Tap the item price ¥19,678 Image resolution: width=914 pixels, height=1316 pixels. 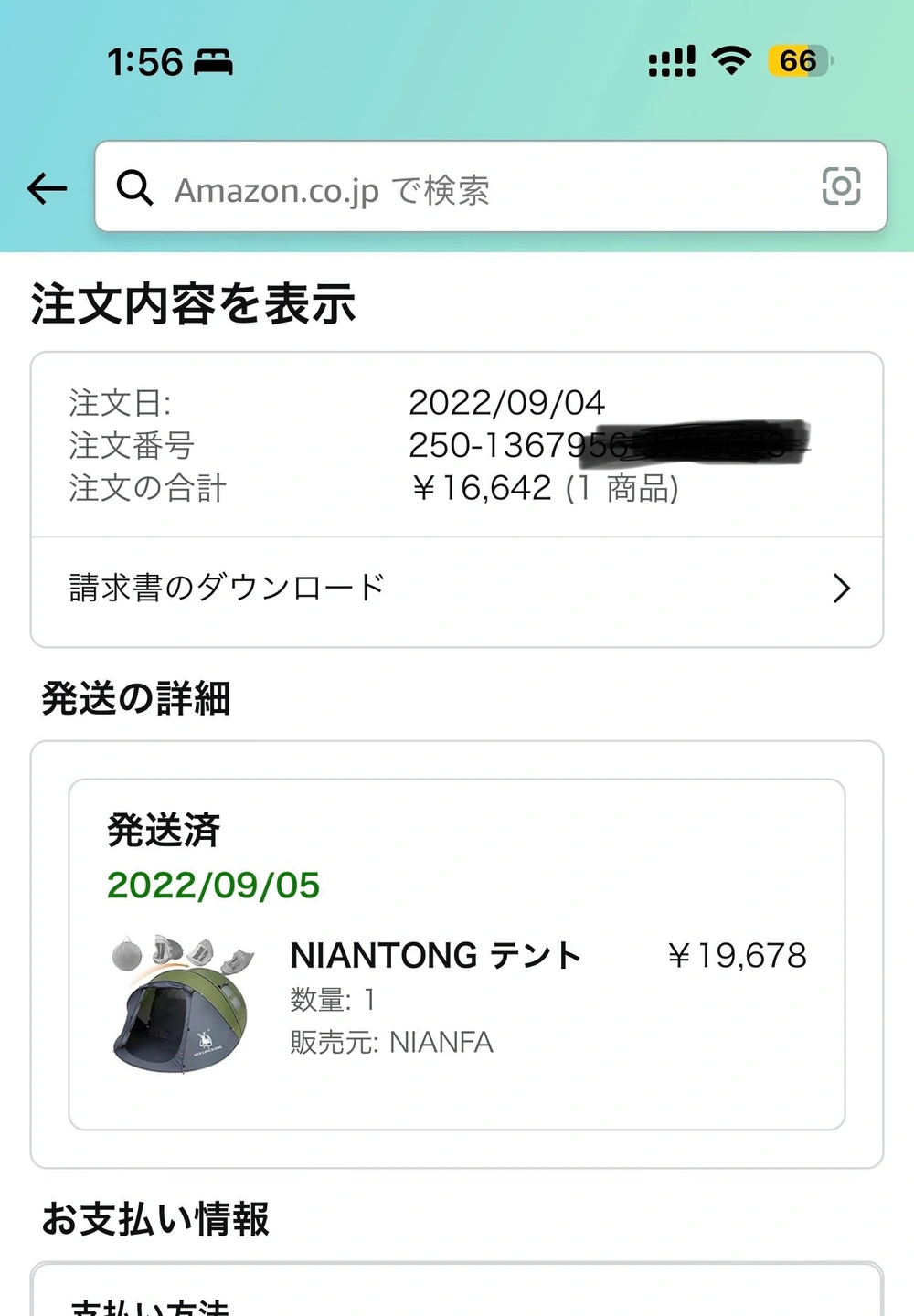coord(737,956)
